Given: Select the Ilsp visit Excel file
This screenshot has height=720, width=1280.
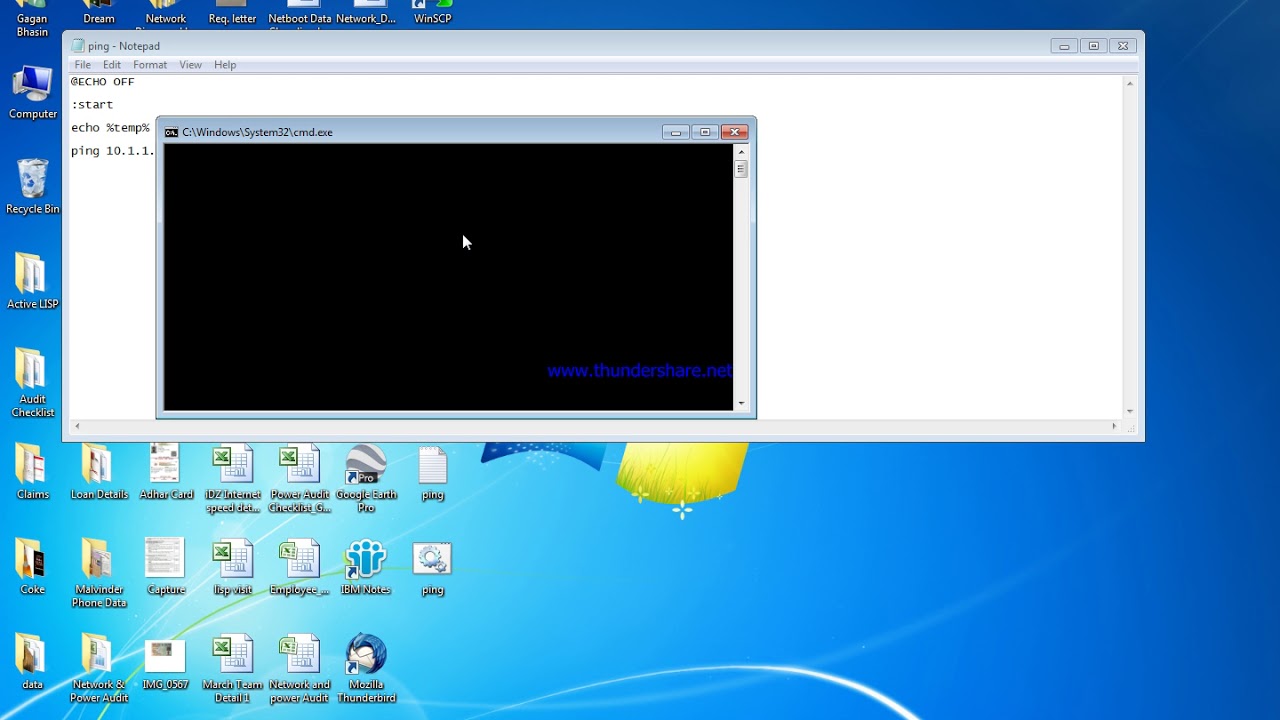Looking at the screenshot, I should tap(233, 568).
